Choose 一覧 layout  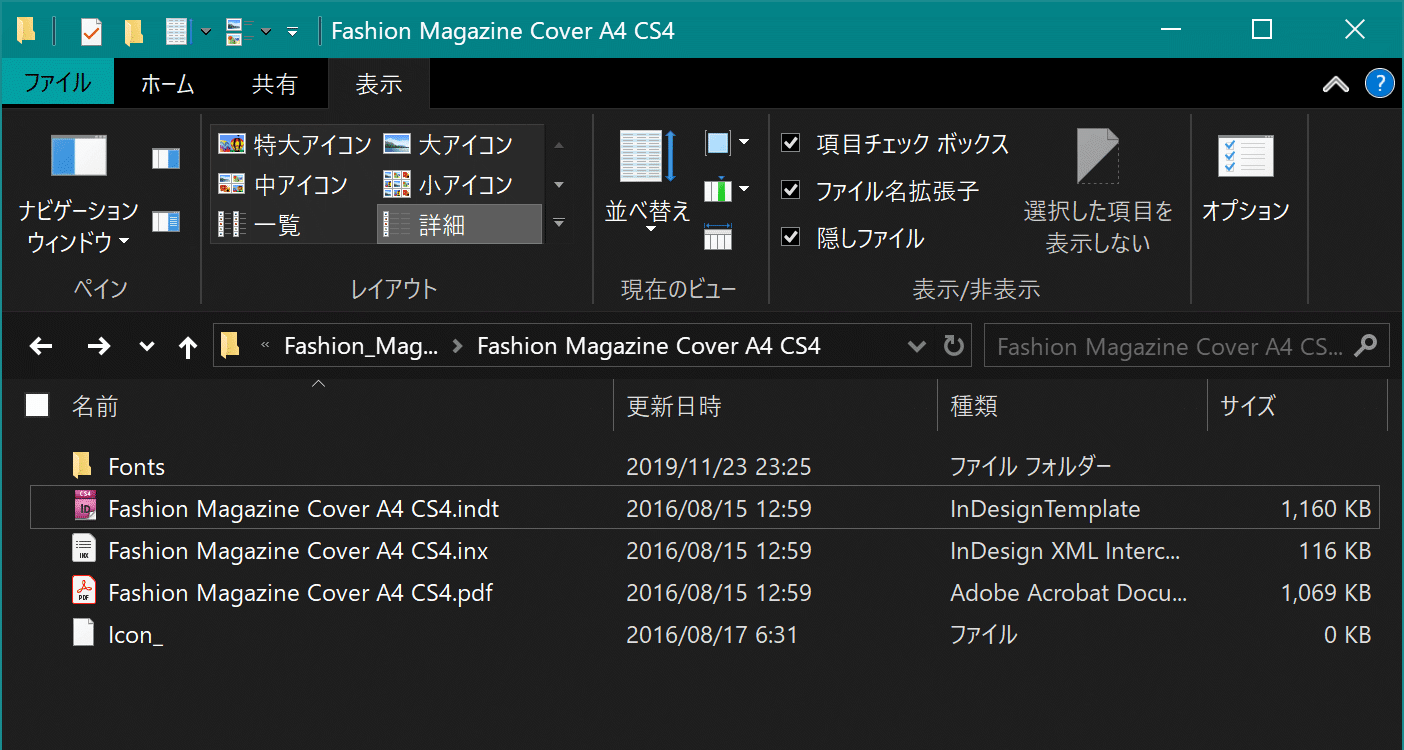tap(295, 225)
